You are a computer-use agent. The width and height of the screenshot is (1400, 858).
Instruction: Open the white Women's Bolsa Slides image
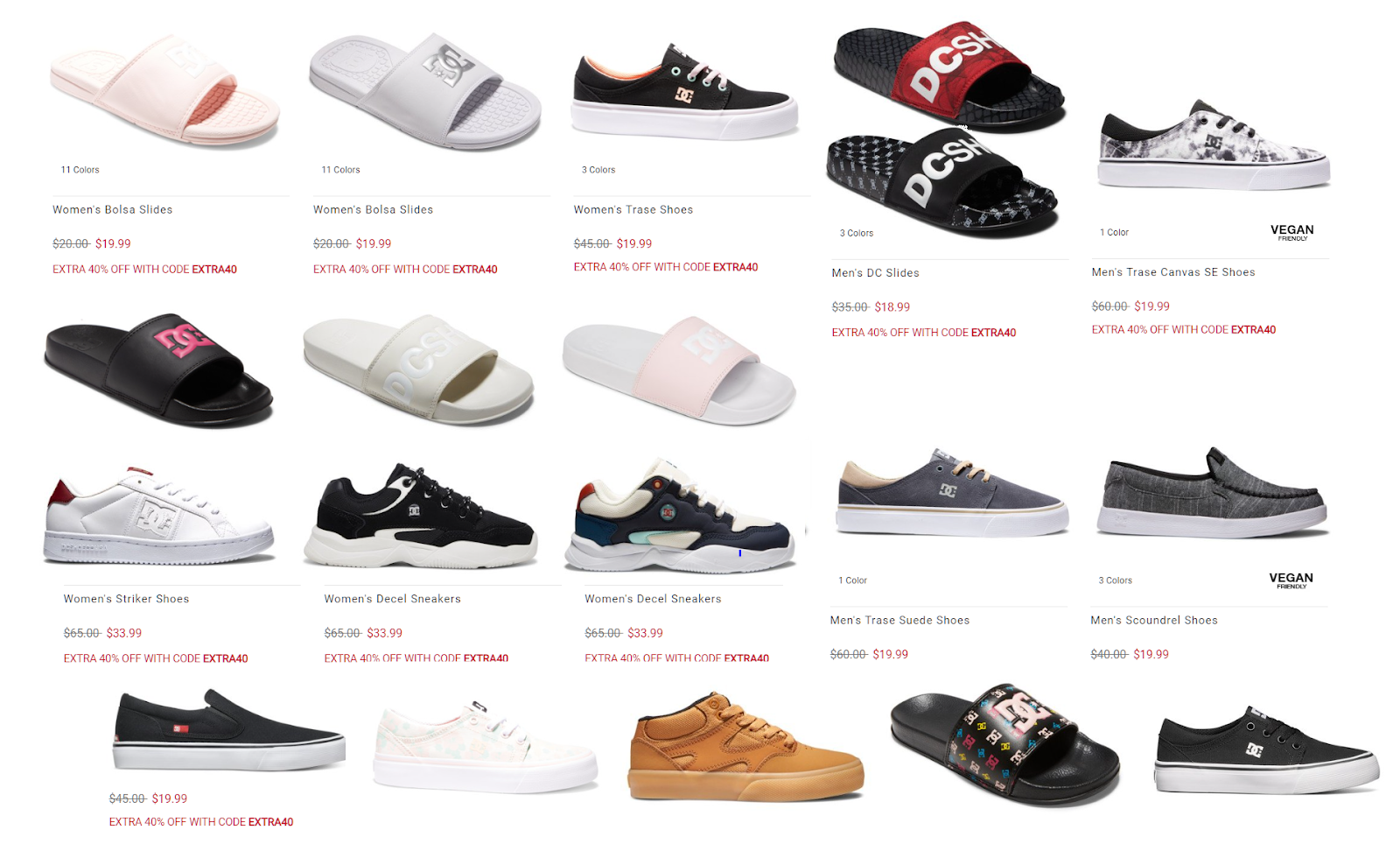[425, 91]
